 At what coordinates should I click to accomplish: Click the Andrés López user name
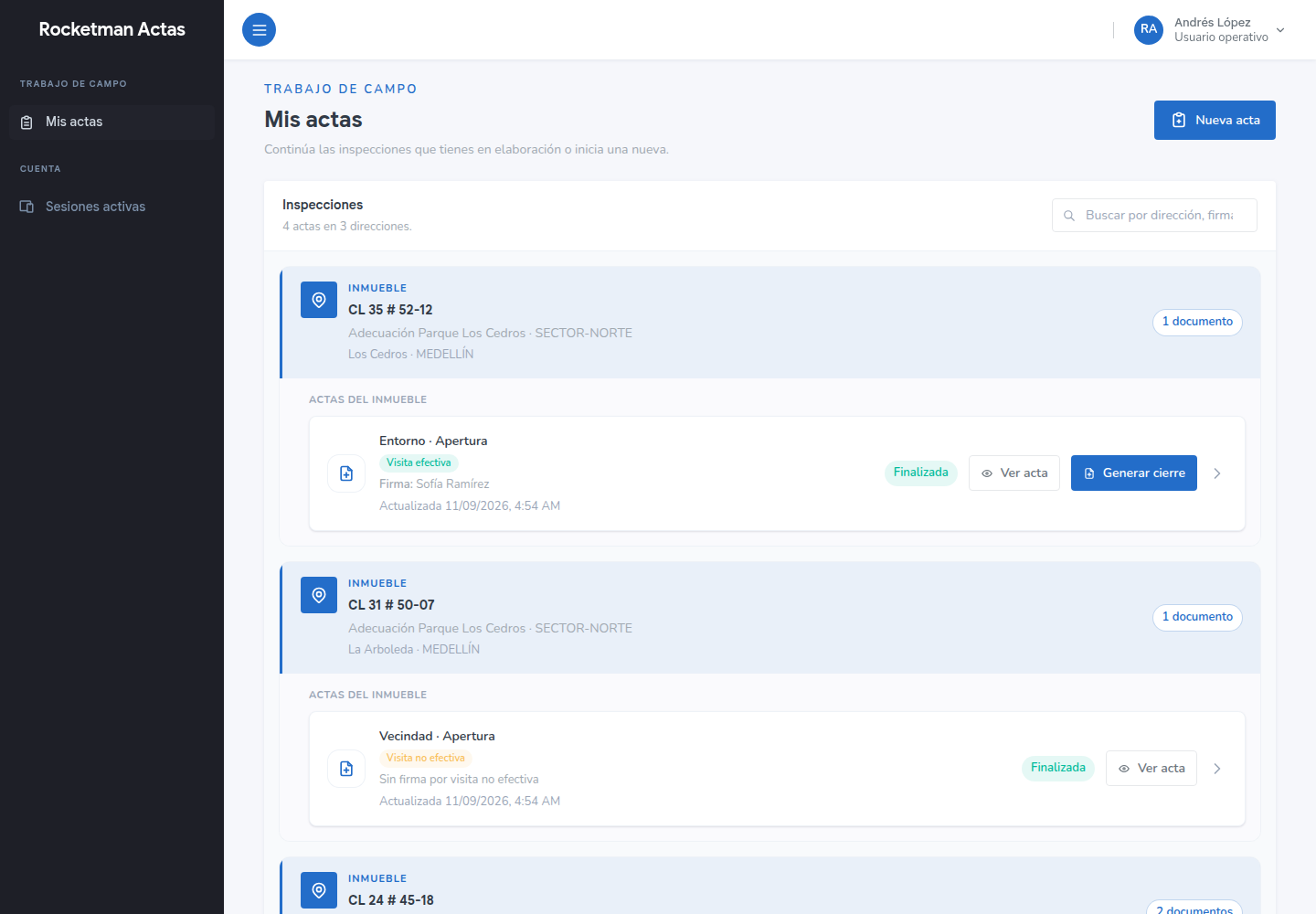[x=1213, y=22]
